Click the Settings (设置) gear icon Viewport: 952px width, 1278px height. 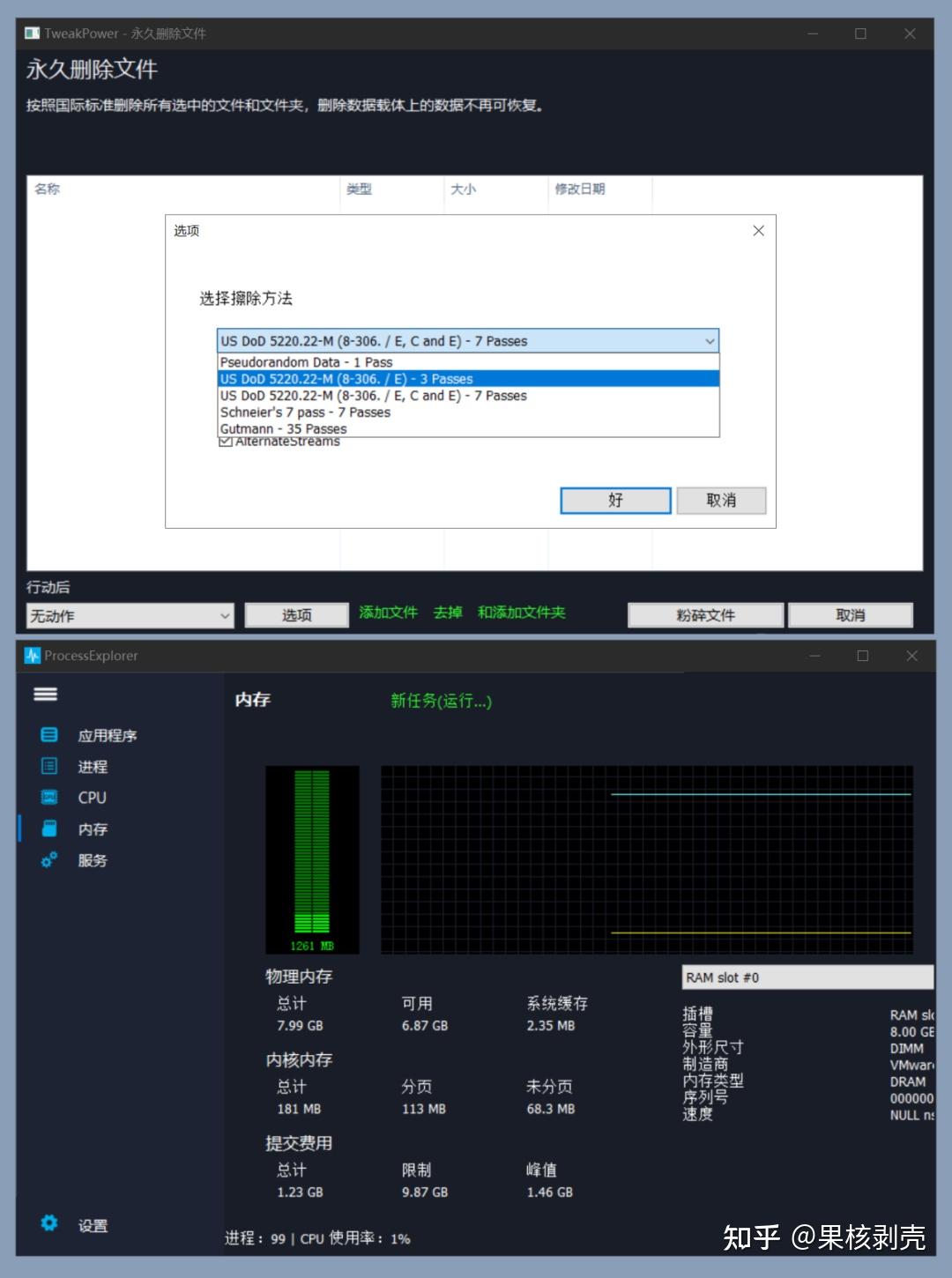pos(49,1223)
